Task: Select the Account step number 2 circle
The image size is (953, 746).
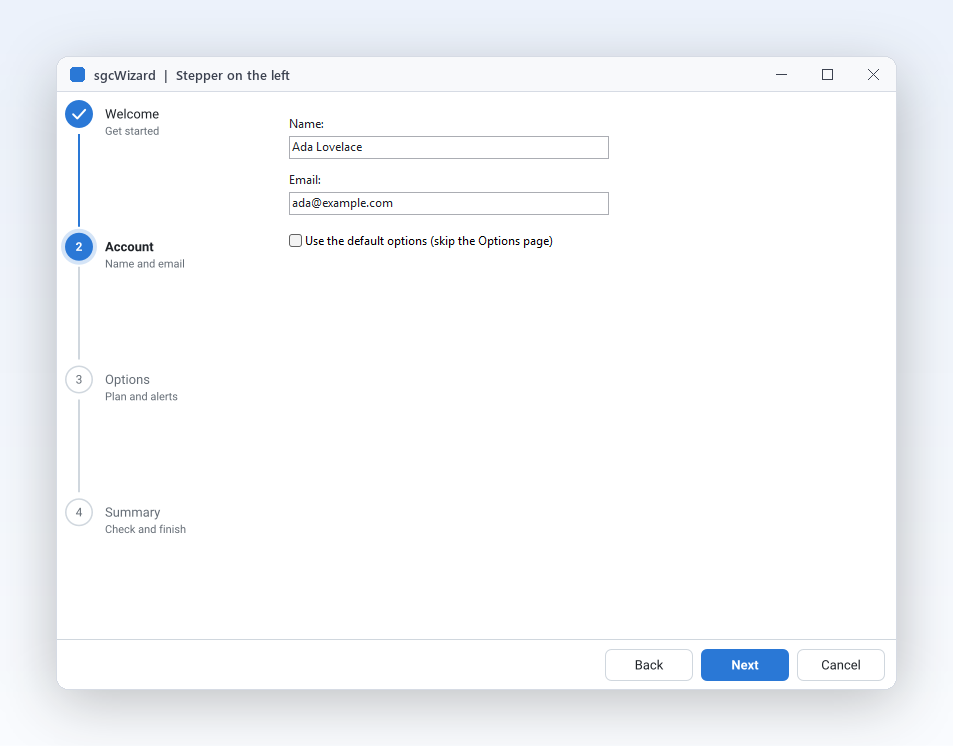Action: click(79, 247)
